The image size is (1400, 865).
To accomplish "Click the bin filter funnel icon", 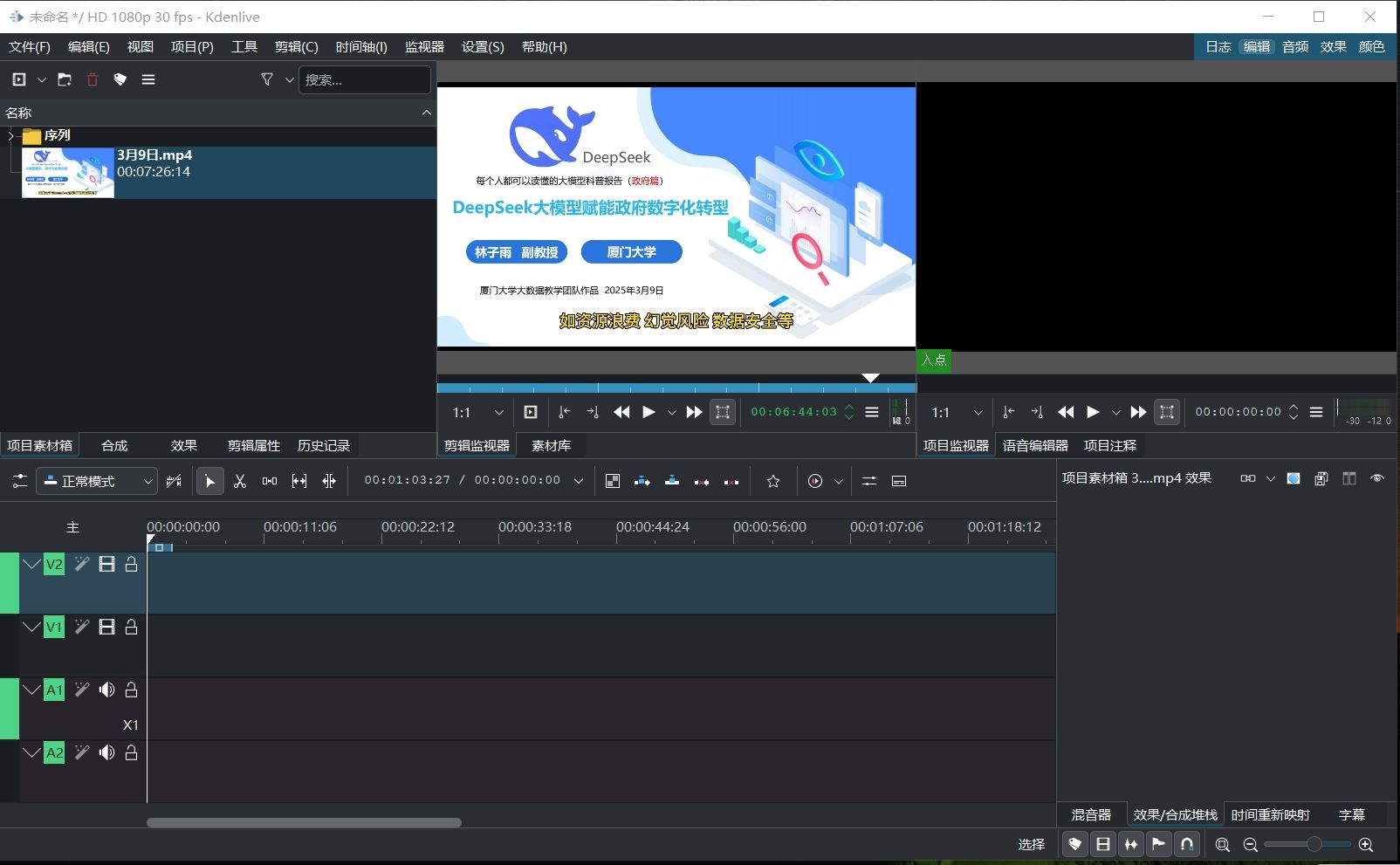I will 267,79.
